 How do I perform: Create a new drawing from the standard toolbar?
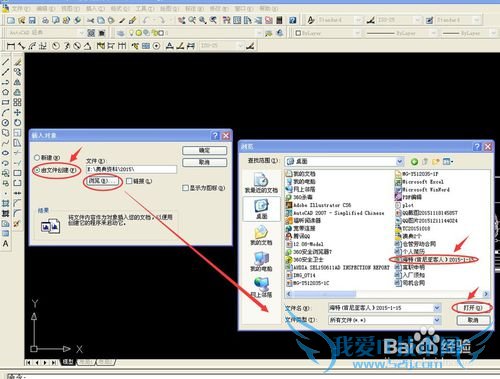11,20
